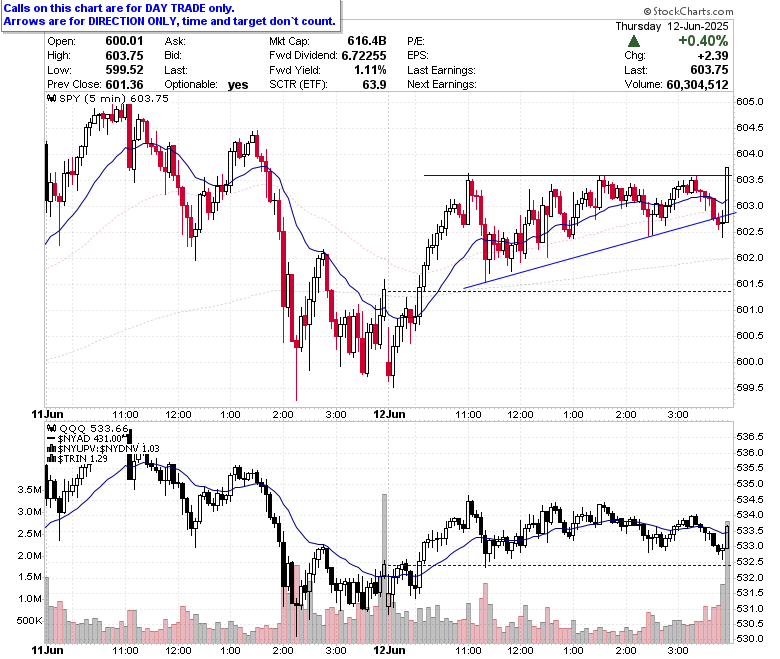Image resolution: width=780 pixels, height=659 pixels.
Task: Click the SPY chart type icon
Action: point(51,98)
